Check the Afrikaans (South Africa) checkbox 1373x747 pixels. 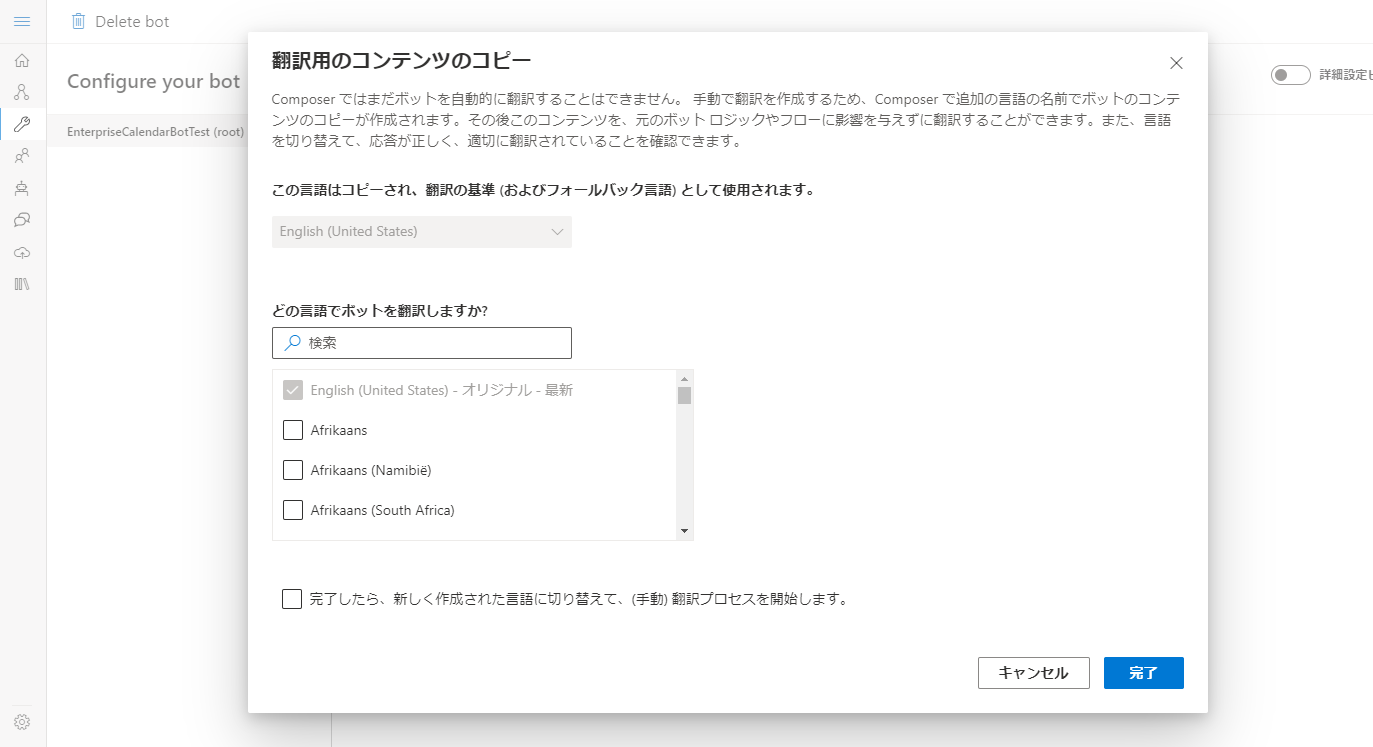click(293, 510)
